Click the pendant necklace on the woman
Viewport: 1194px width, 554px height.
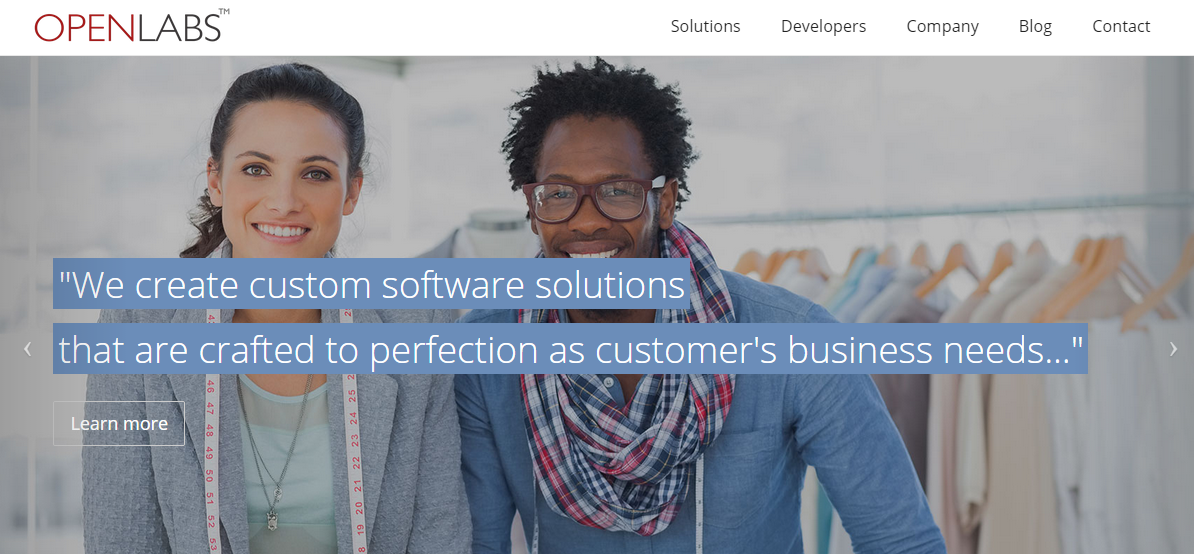[272, 517]
